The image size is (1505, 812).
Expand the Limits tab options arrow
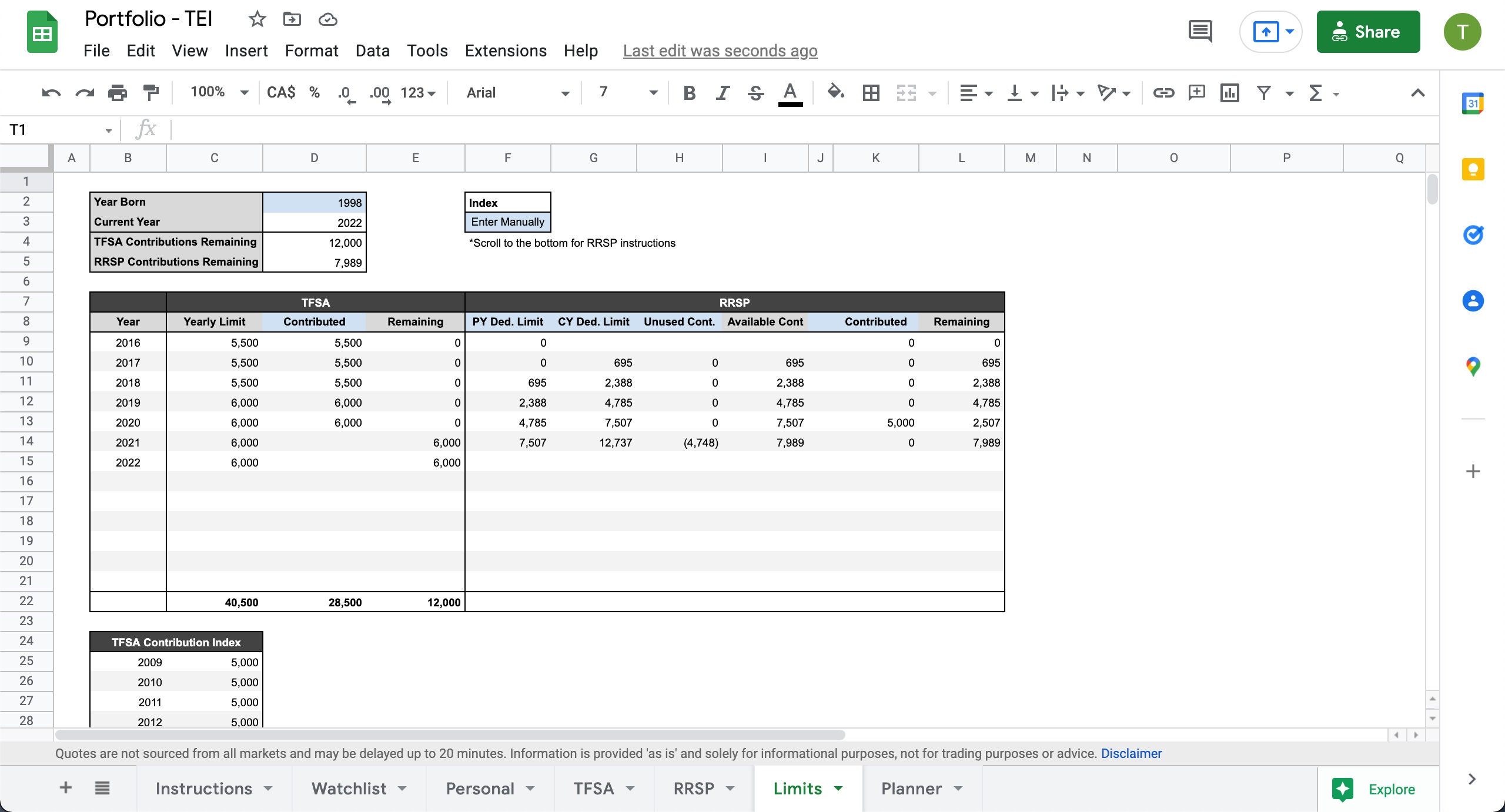(x=839, y=788)
